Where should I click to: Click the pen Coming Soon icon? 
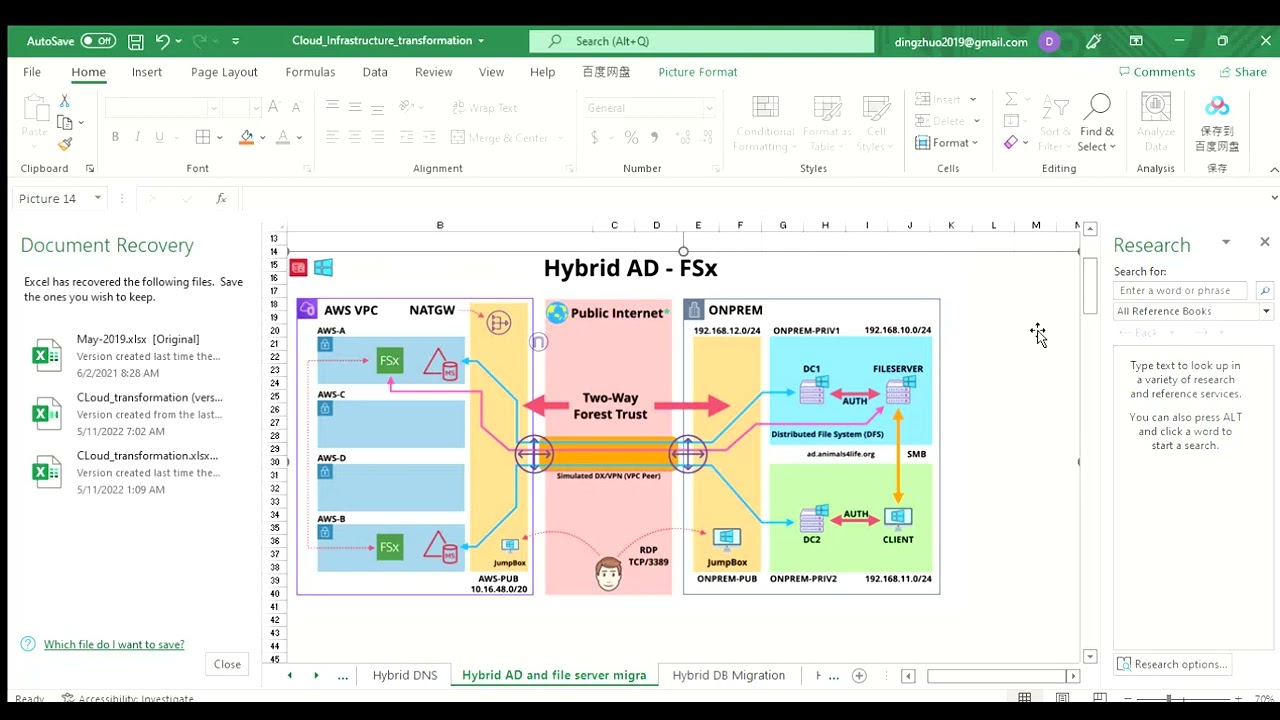(x=1094, y=41)
